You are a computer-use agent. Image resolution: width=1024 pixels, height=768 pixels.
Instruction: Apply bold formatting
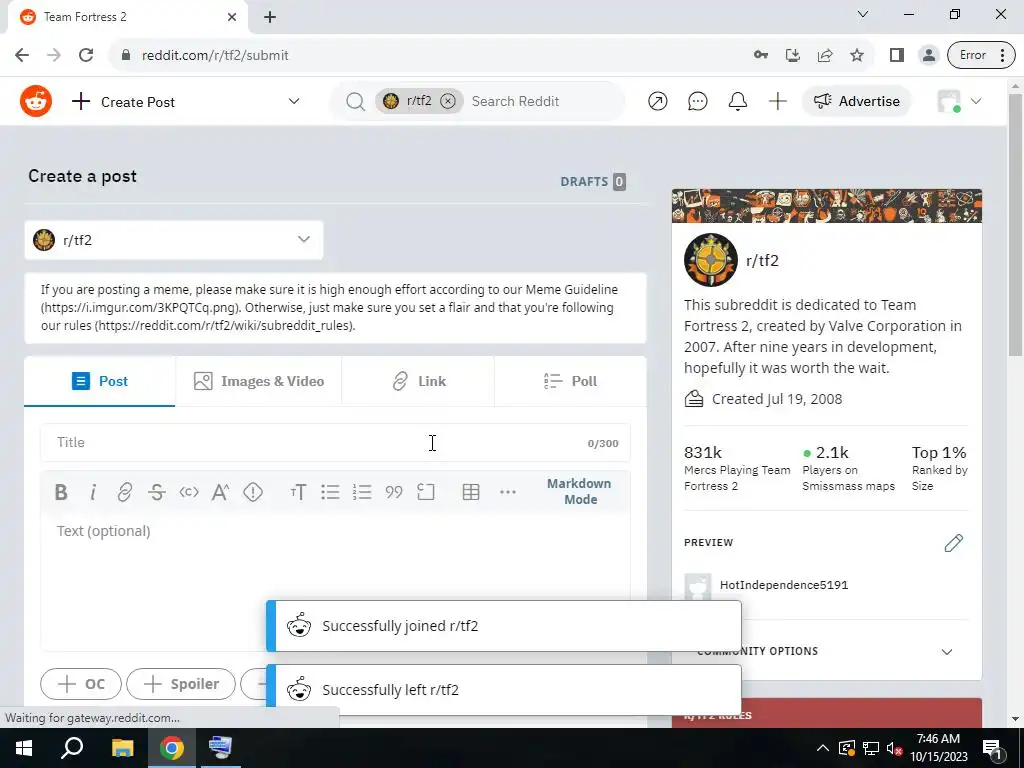[x=61, y=492]
